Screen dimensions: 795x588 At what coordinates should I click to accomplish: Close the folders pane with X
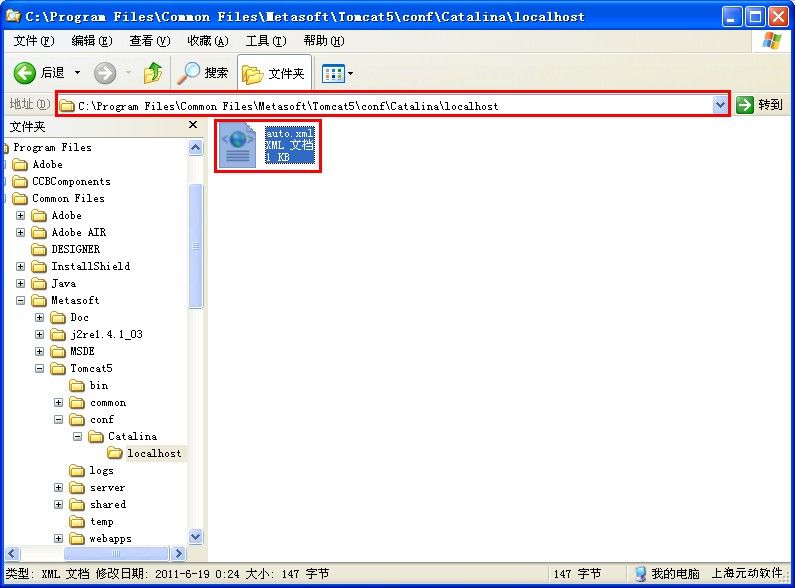pos(194,126)
